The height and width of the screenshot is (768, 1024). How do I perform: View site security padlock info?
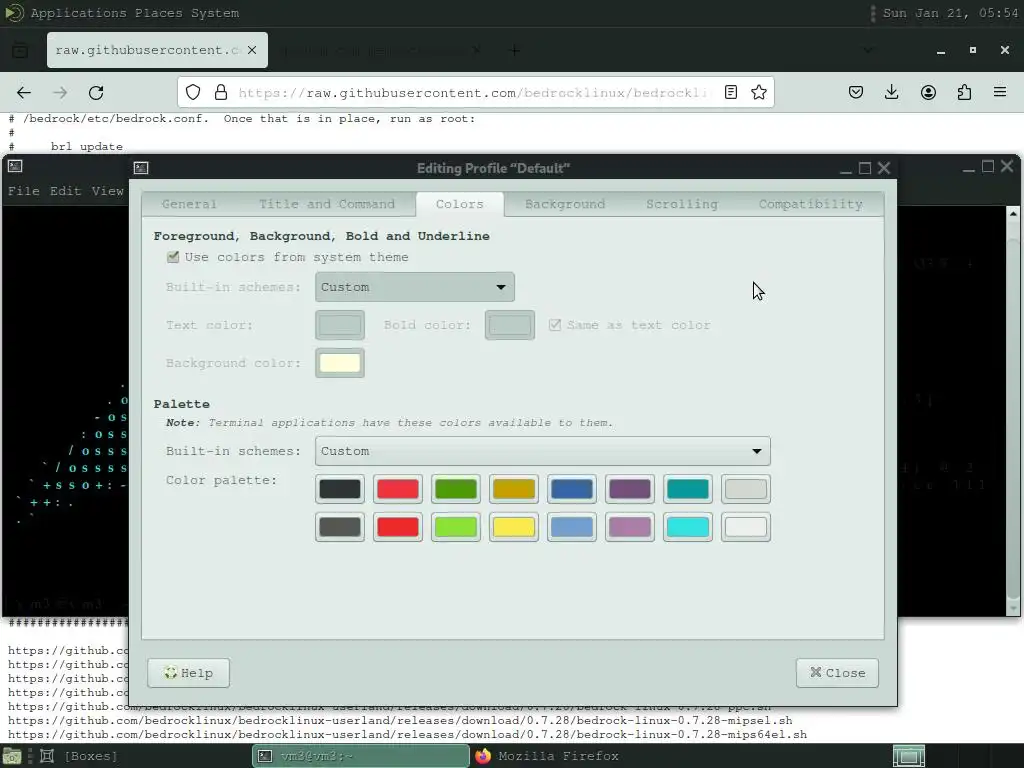click(221, 92)
